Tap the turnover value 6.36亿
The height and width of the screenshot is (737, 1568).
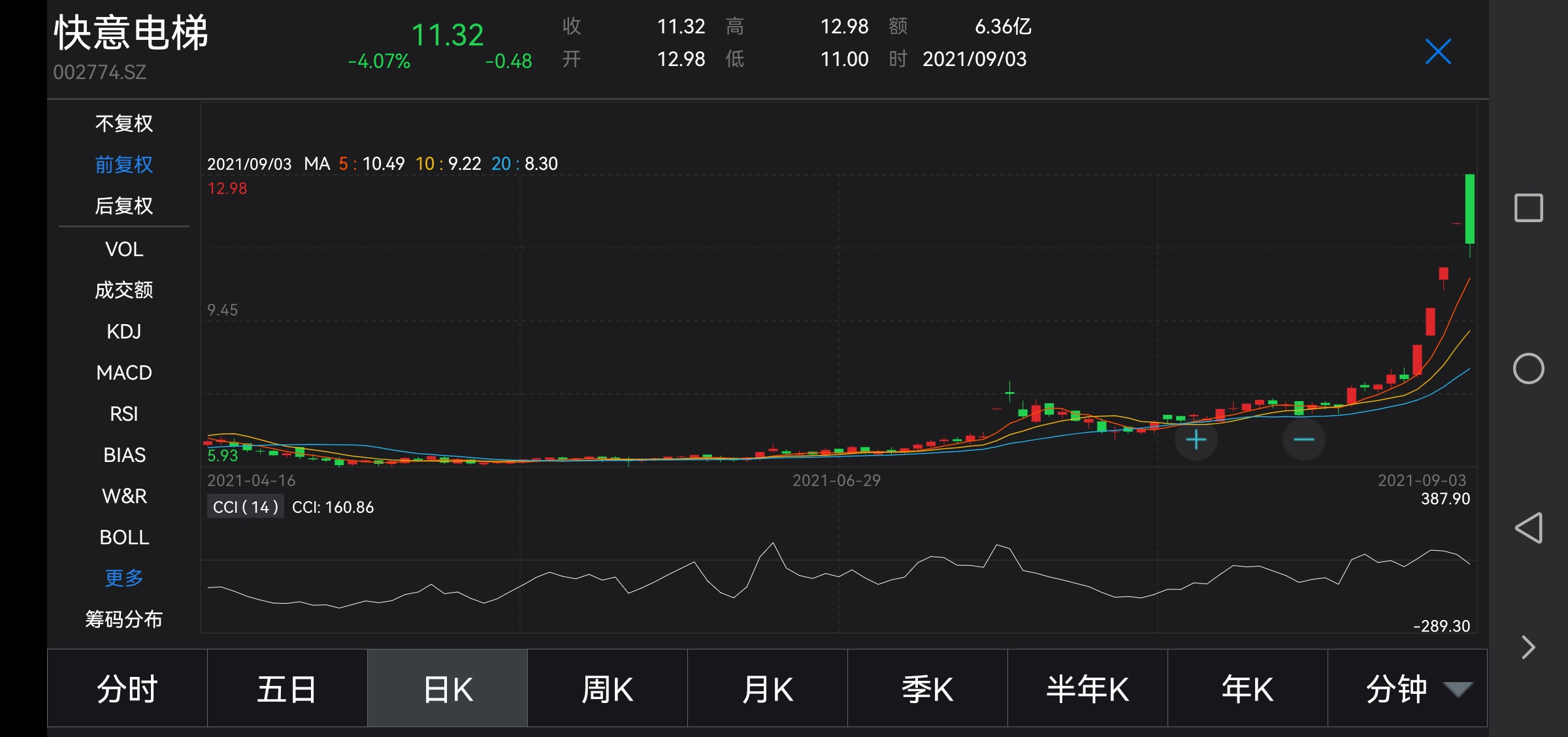1003,26
